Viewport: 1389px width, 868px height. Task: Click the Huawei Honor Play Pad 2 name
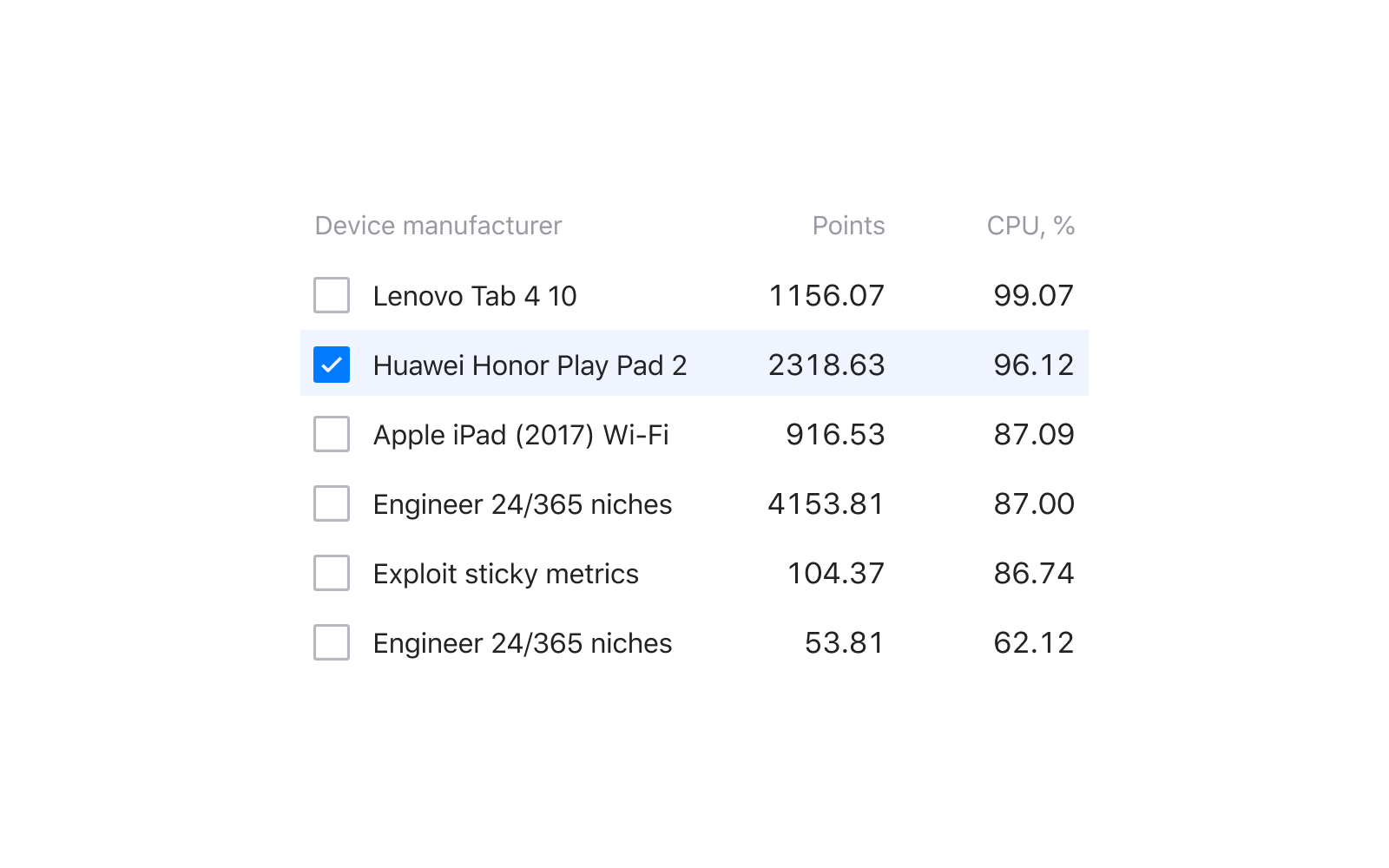(530, 365)
